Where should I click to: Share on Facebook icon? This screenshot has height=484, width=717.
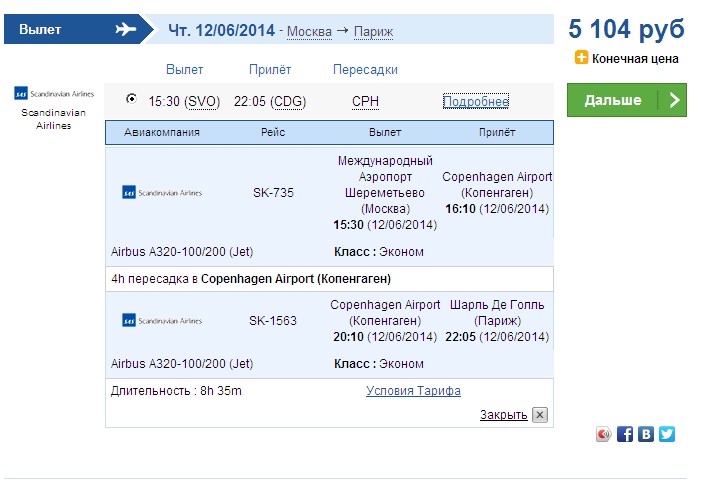click(625, 434)
